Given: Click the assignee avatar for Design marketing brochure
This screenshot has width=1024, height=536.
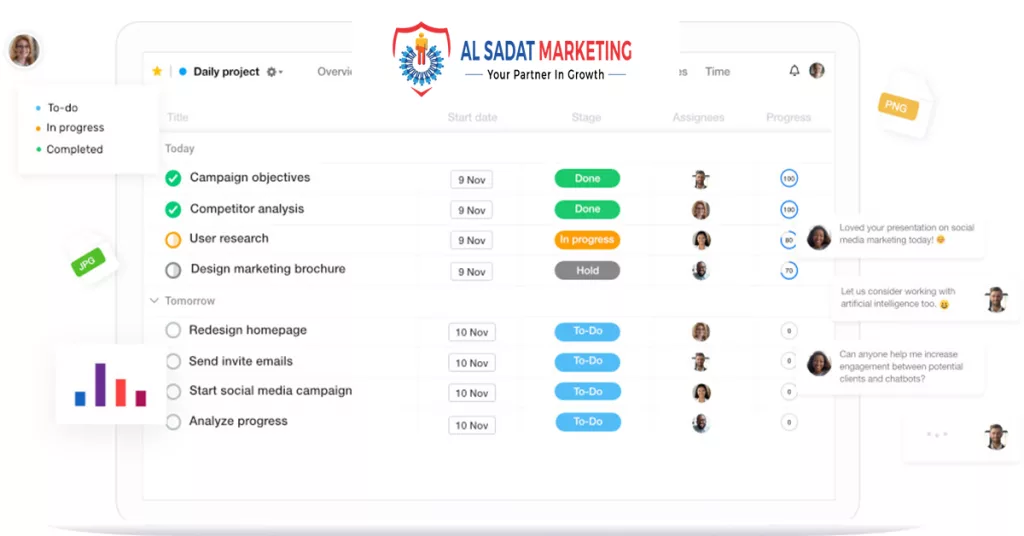Looking at the screenshot, I should point(701,270).
